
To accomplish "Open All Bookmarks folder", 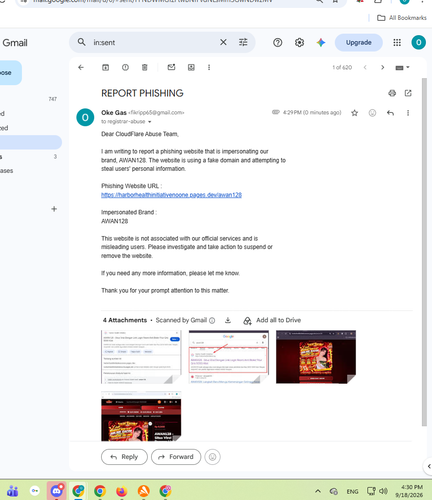I will (x=402, y=18).
